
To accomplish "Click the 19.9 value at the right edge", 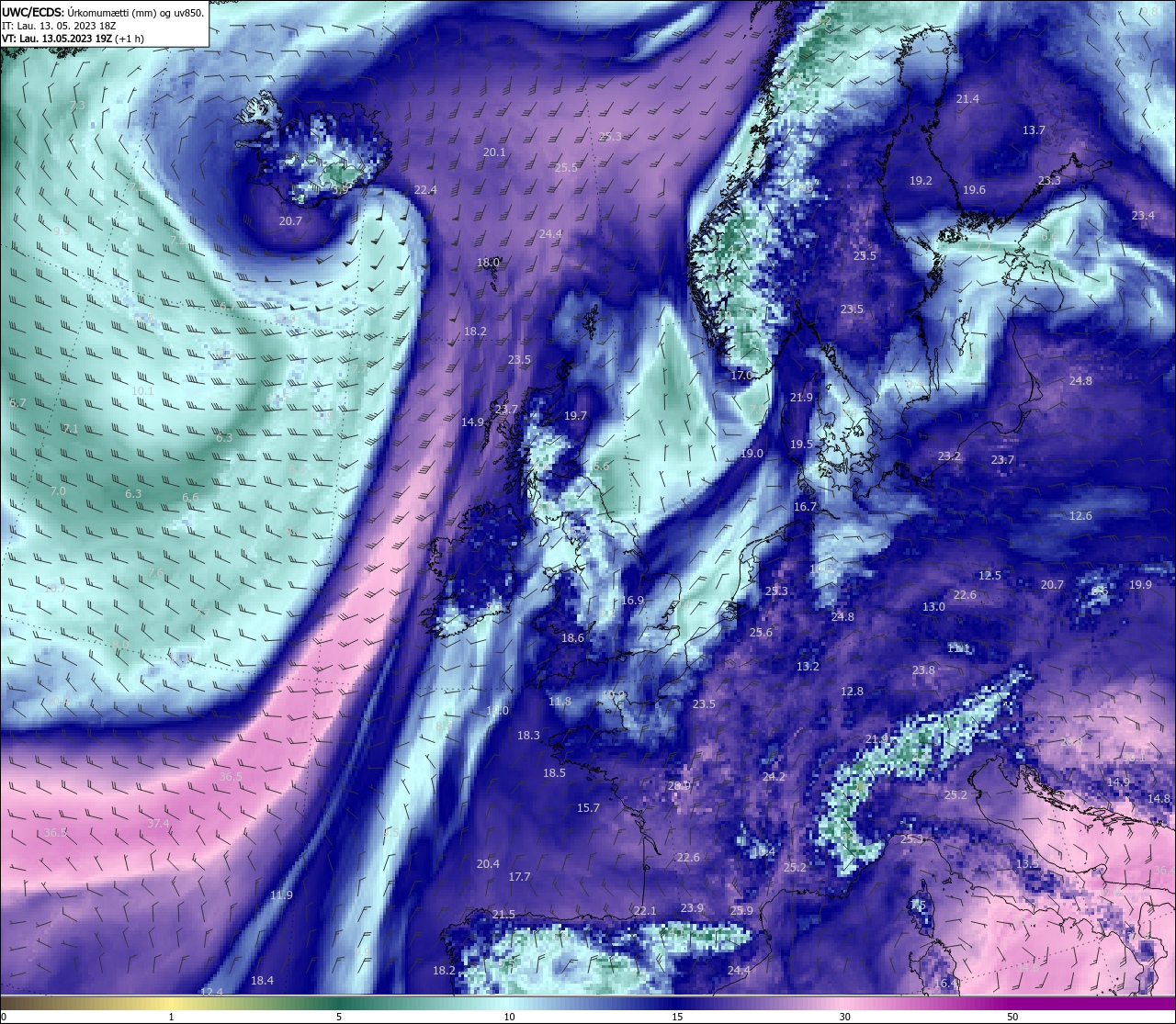I will coord(1140,585).
